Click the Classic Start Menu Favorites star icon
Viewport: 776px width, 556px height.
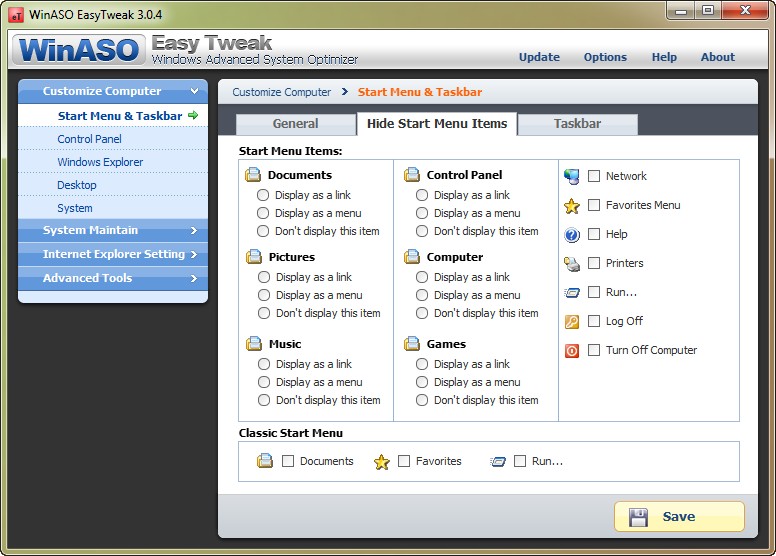pyautogui.click(x=382, y=462)
